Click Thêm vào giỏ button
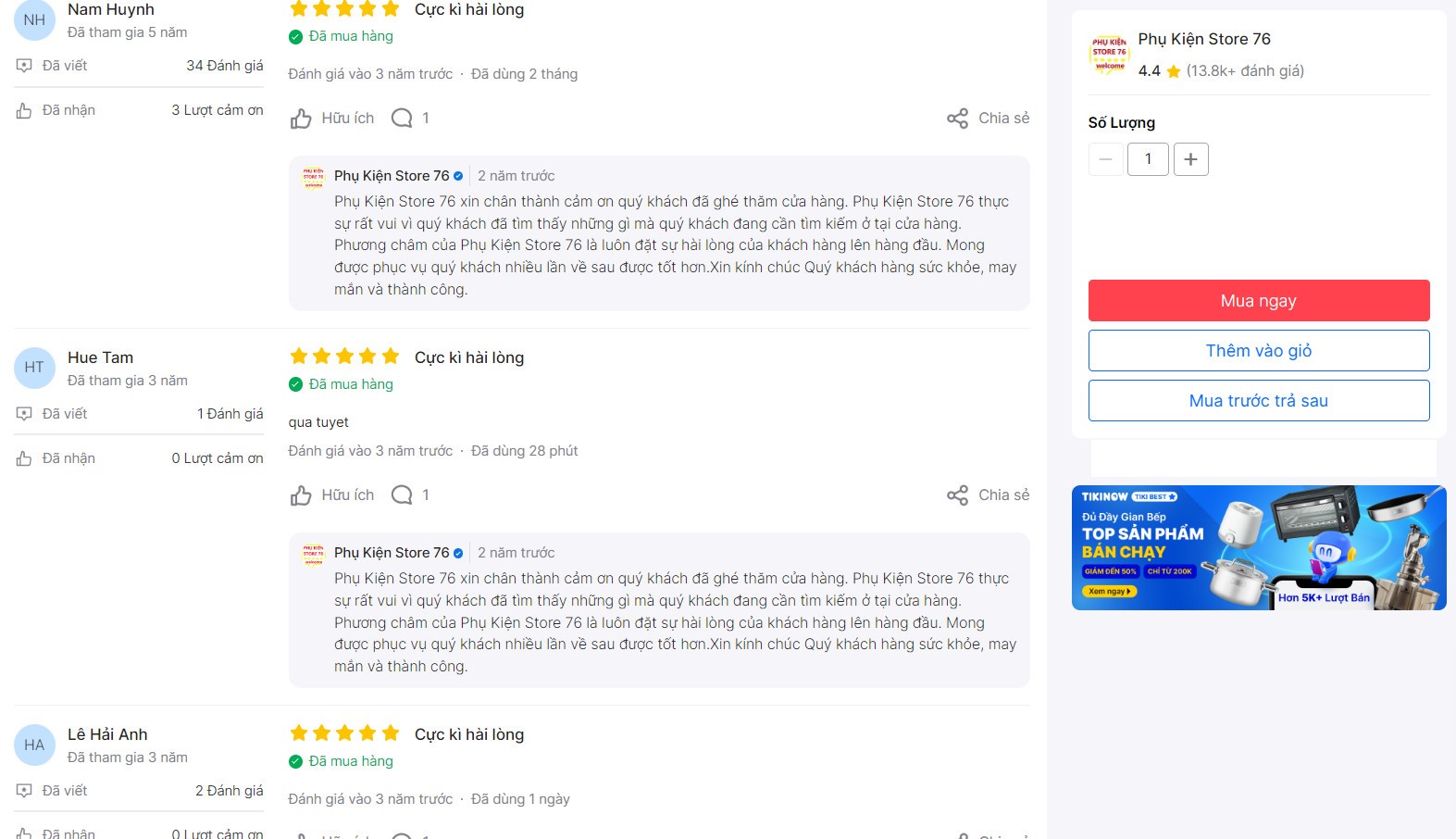The image size is (1456, 839). [x=1258, y=351]
